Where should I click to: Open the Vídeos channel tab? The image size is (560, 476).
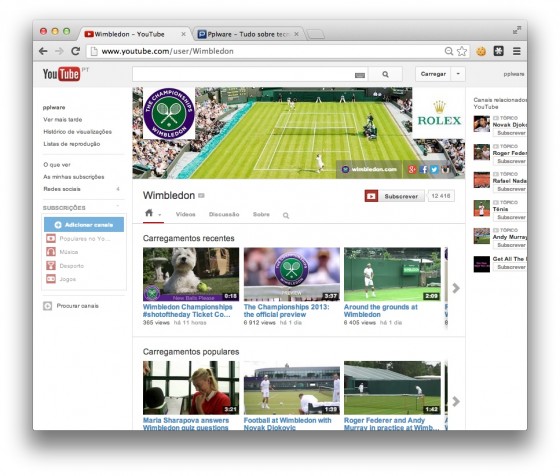pos(185,214)
